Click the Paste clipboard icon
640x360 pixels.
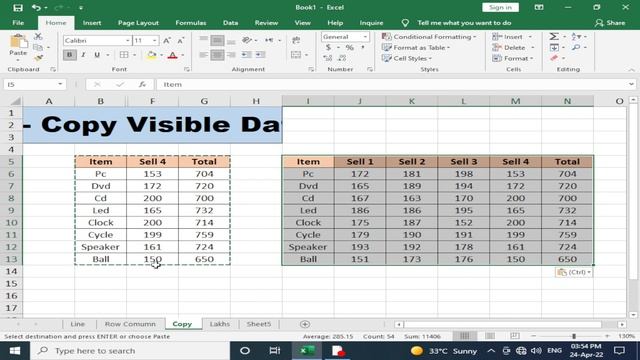pyautogui.click(x=18, y=42)
